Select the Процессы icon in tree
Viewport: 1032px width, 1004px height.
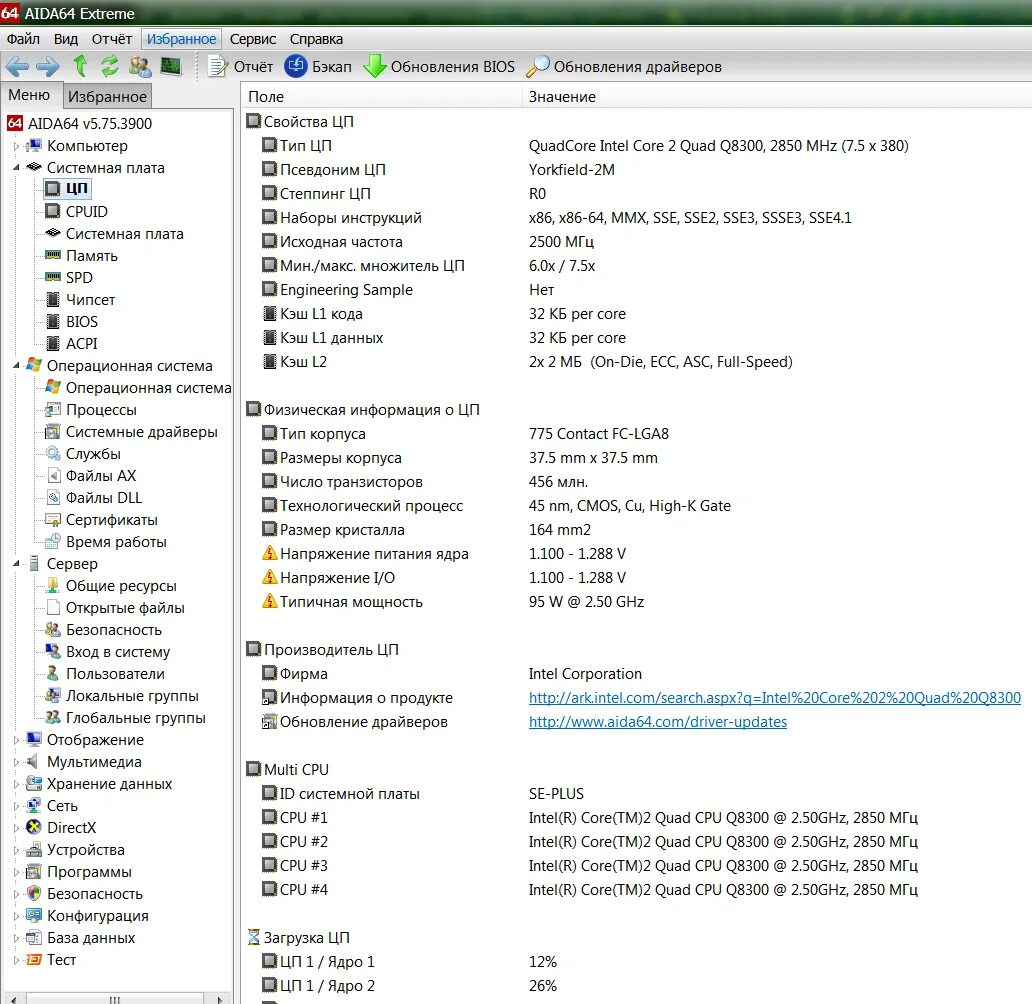click(53, 410)
